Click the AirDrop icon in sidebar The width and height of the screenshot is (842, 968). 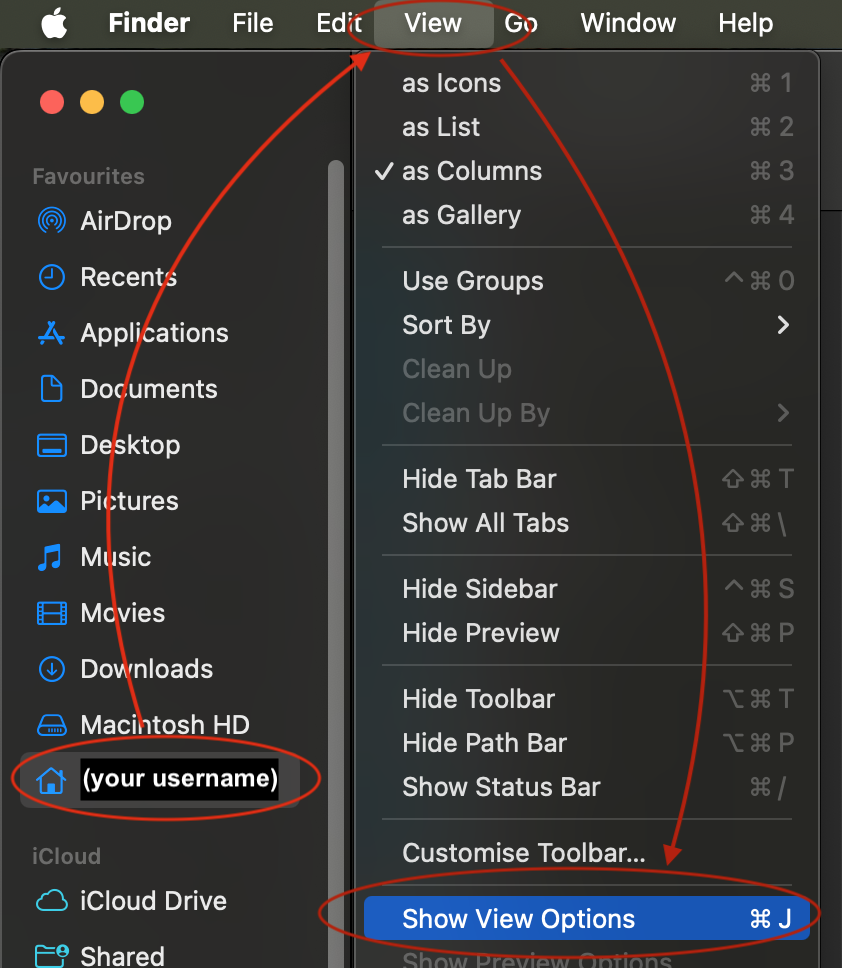pos(52,221)
